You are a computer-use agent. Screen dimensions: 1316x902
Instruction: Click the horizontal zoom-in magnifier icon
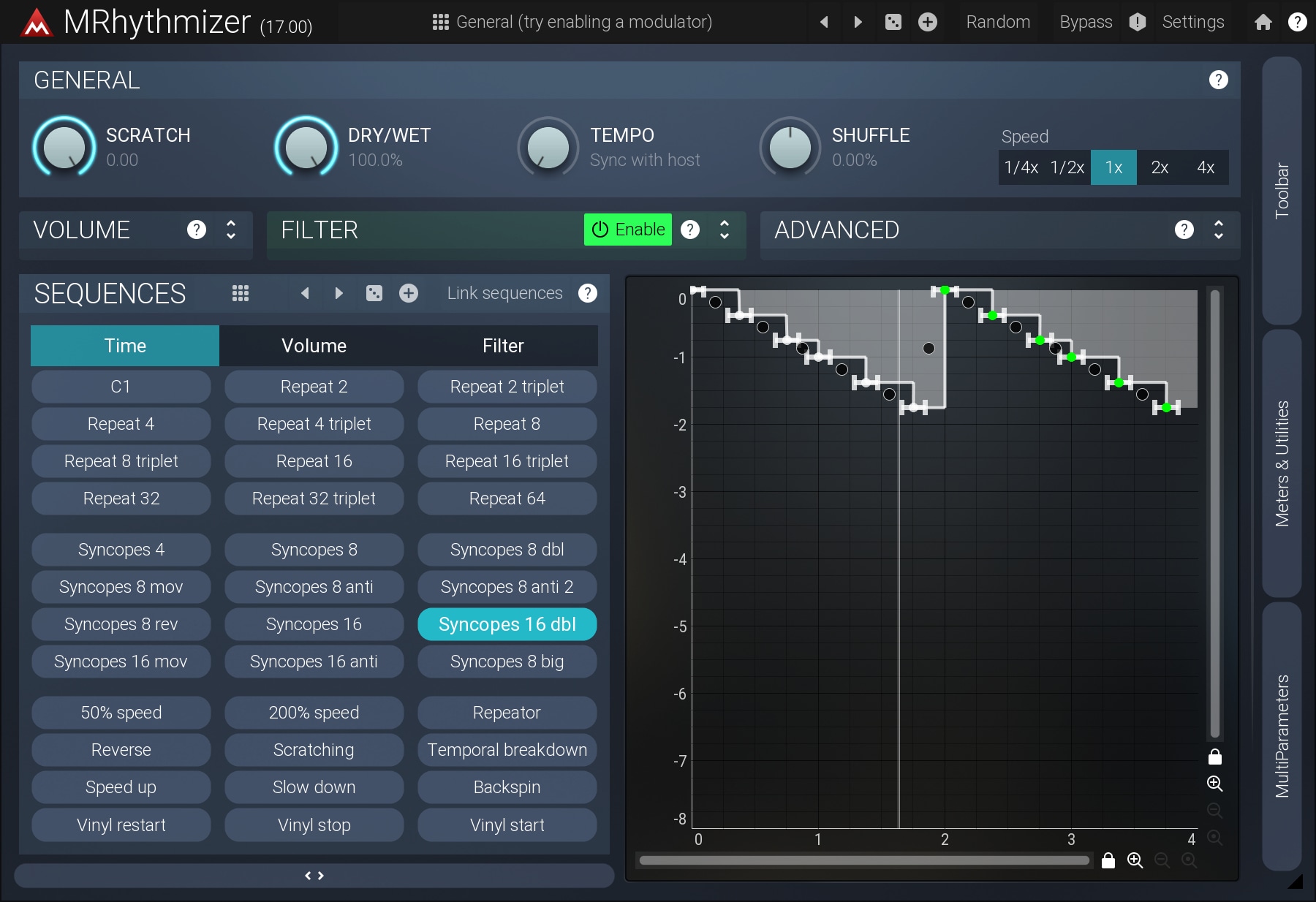pyautogui.click(x=1135, y=860)
